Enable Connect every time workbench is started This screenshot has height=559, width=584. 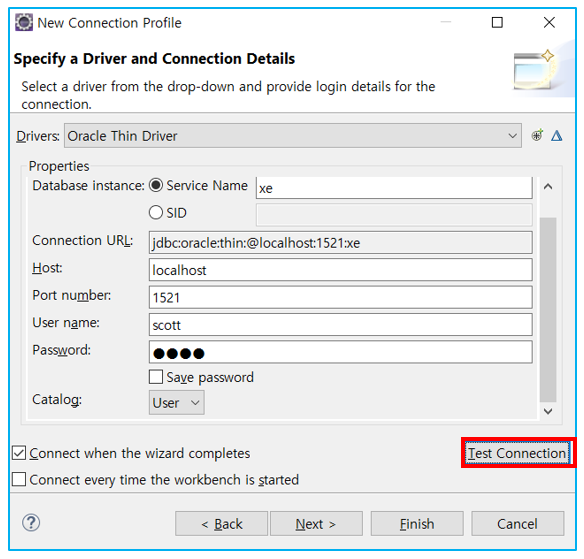(19, 479)
